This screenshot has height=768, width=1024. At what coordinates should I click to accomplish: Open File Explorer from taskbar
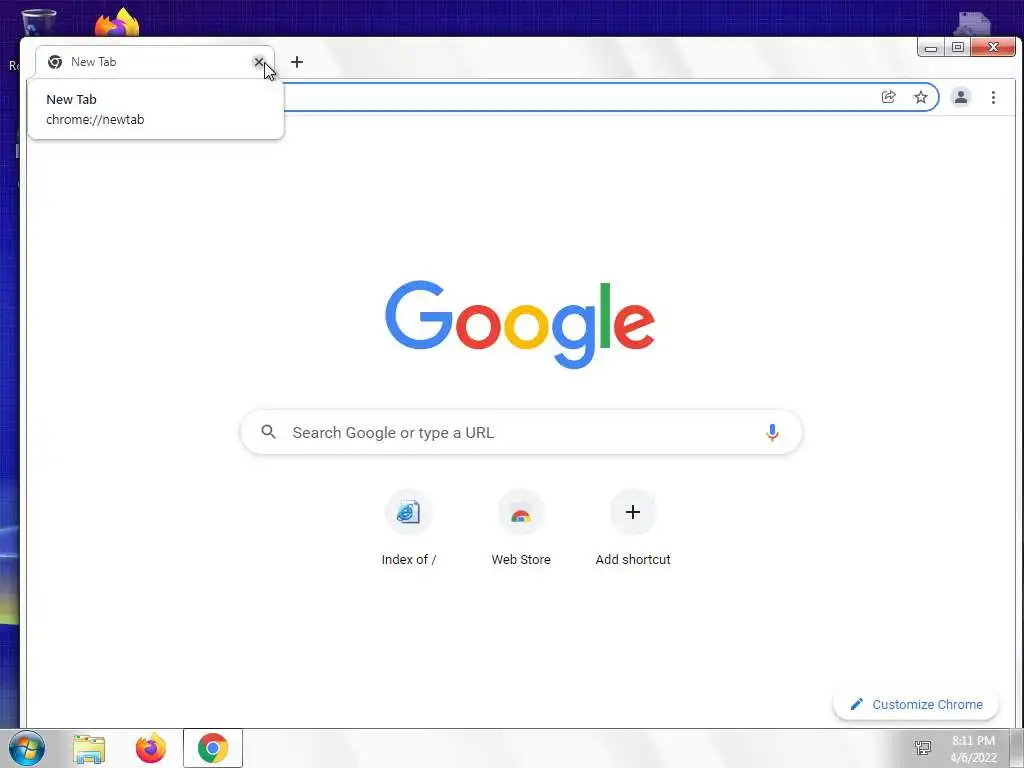[x=89, y=748]
